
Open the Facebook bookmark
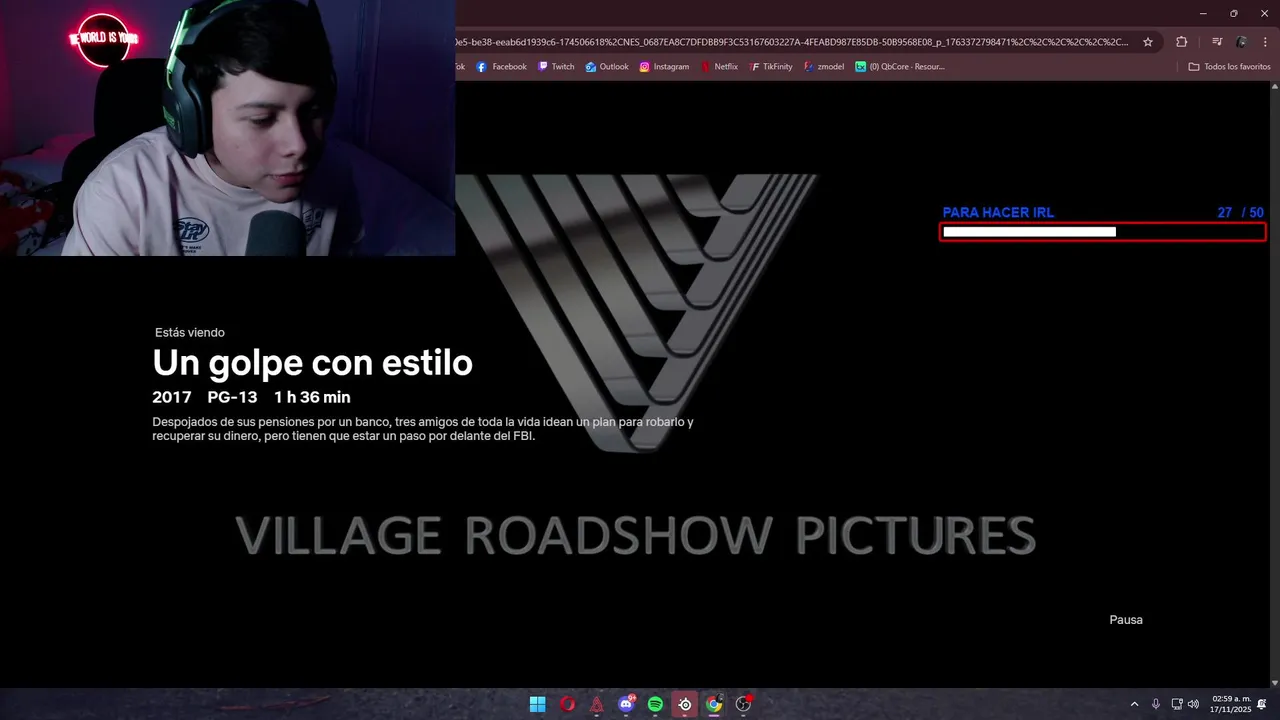(x=502, y=67)
